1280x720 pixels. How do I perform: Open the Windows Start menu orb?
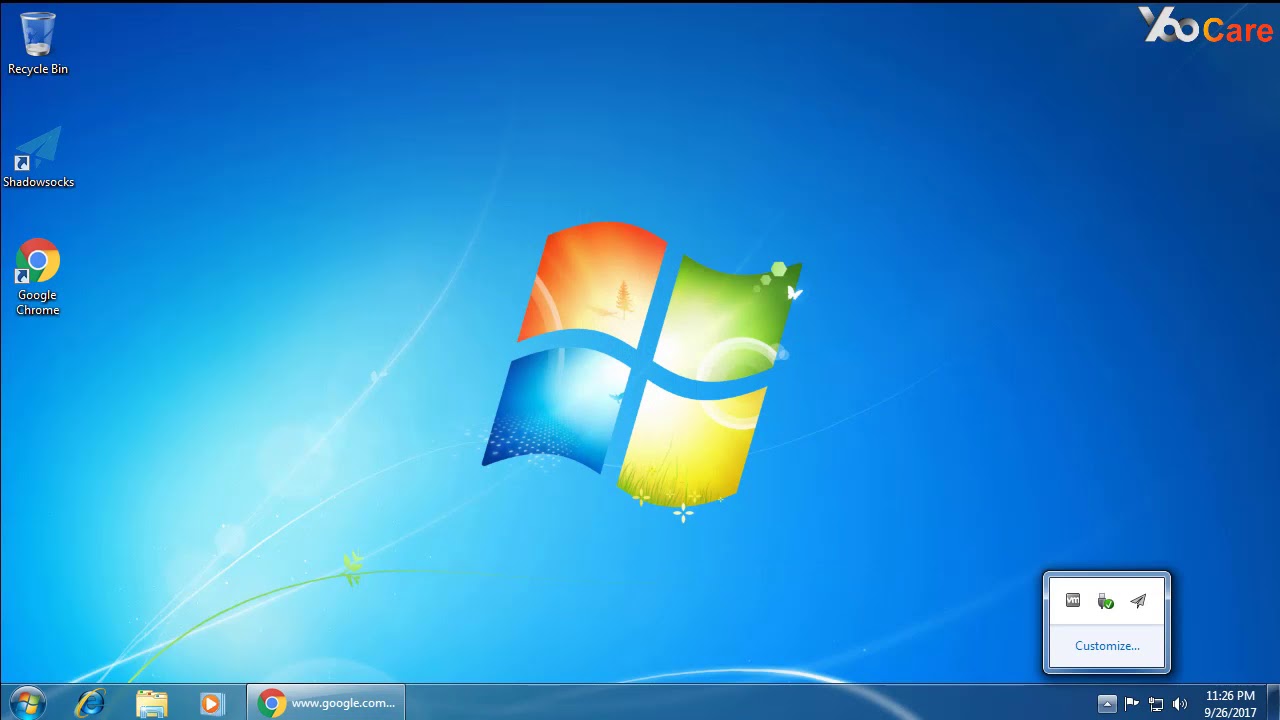pyautogui.click(x=27, y=703)
